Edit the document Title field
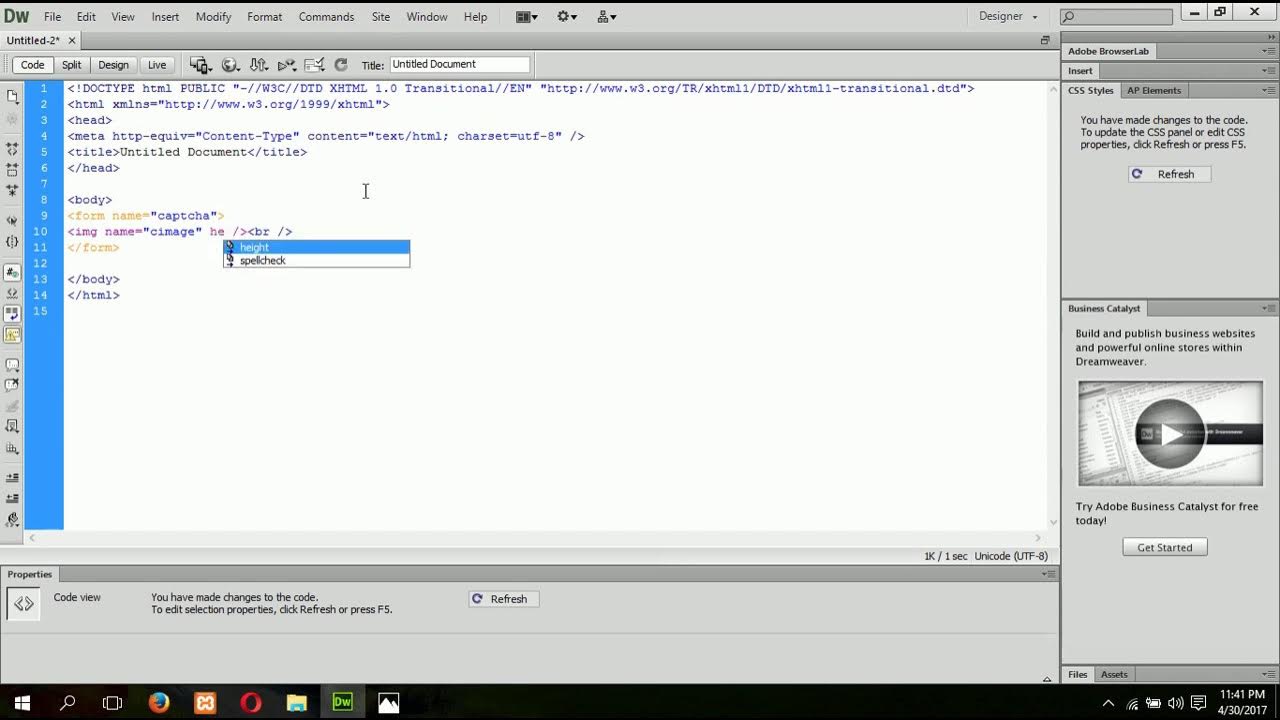Image resolution: width=1280 pixels, height=720 pixels. coord(459,64)
